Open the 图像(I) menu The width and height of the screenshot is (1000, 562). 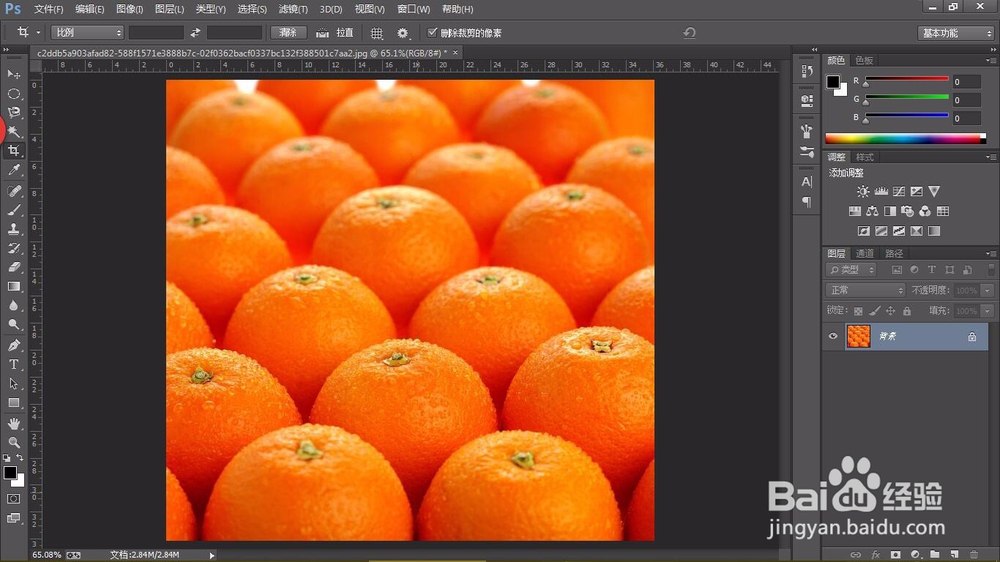coord(129,9)
